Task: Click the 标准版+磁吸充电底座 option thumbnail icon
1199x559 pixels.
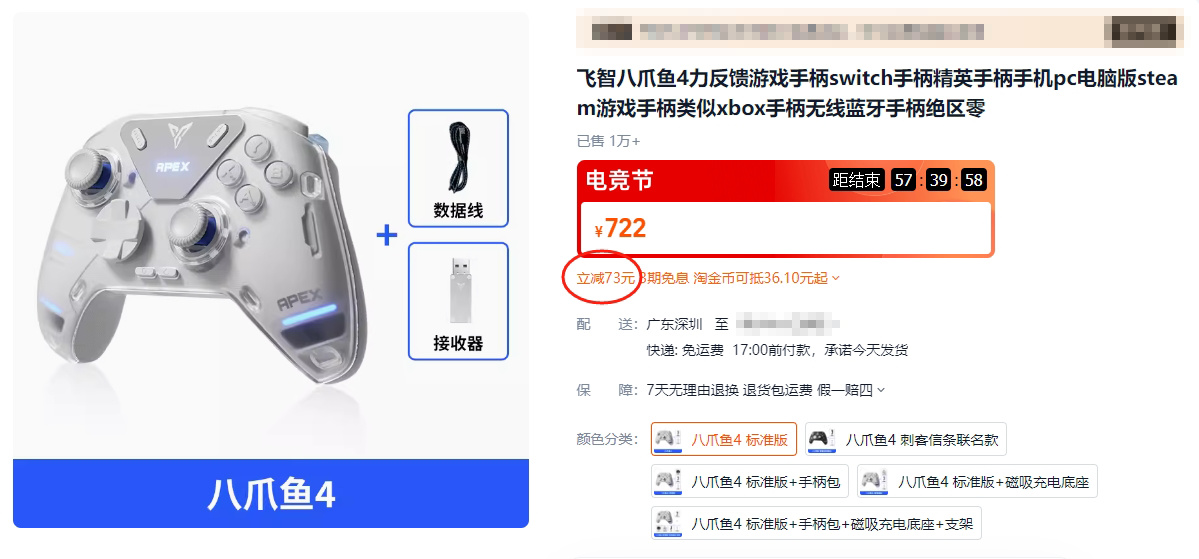Action: click(876, 481)
